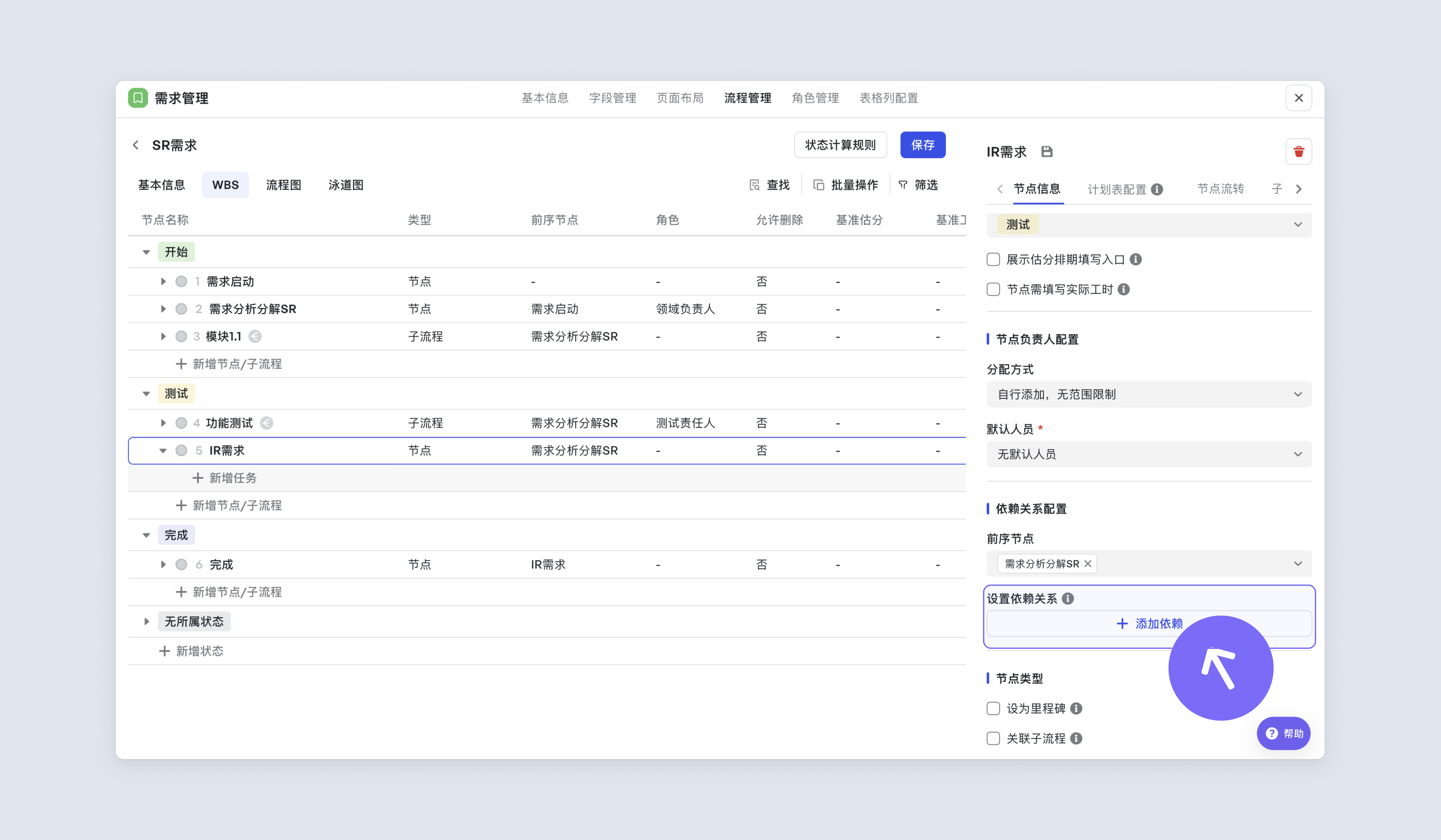This screenshot has width=1441, height=840.
Task: Close the 需求管理 dialog with the X button
Action: tap(1299, 98)
